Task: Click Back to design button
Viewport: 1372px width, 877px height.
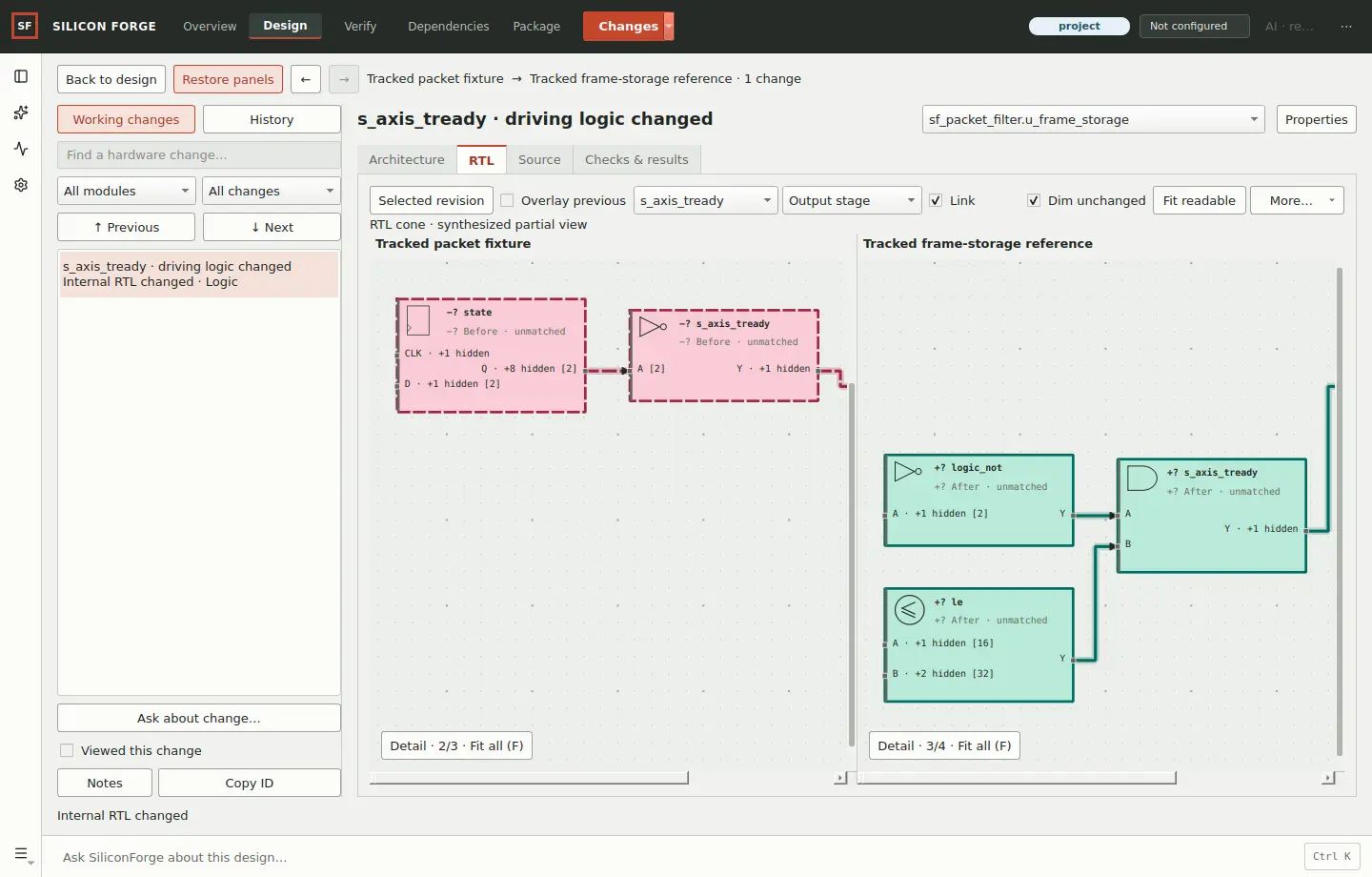Action: (111, 79)
